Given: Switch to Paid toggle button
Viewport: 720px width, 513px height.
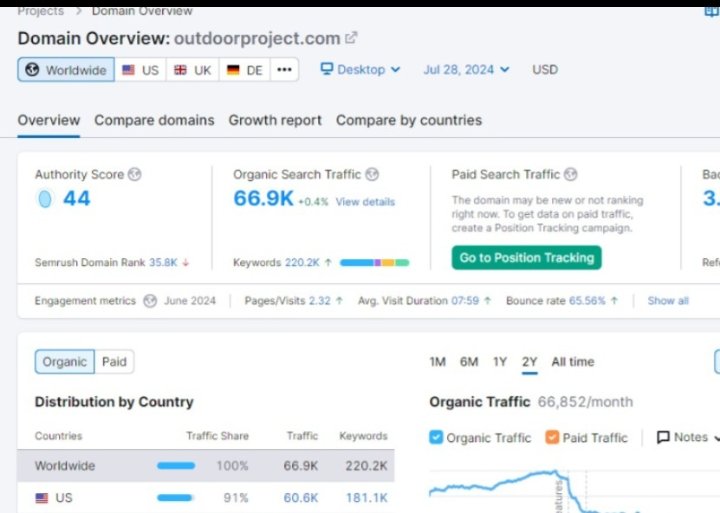Looking at the screenshot, I should pyautogui.click(x=114, y=362).
